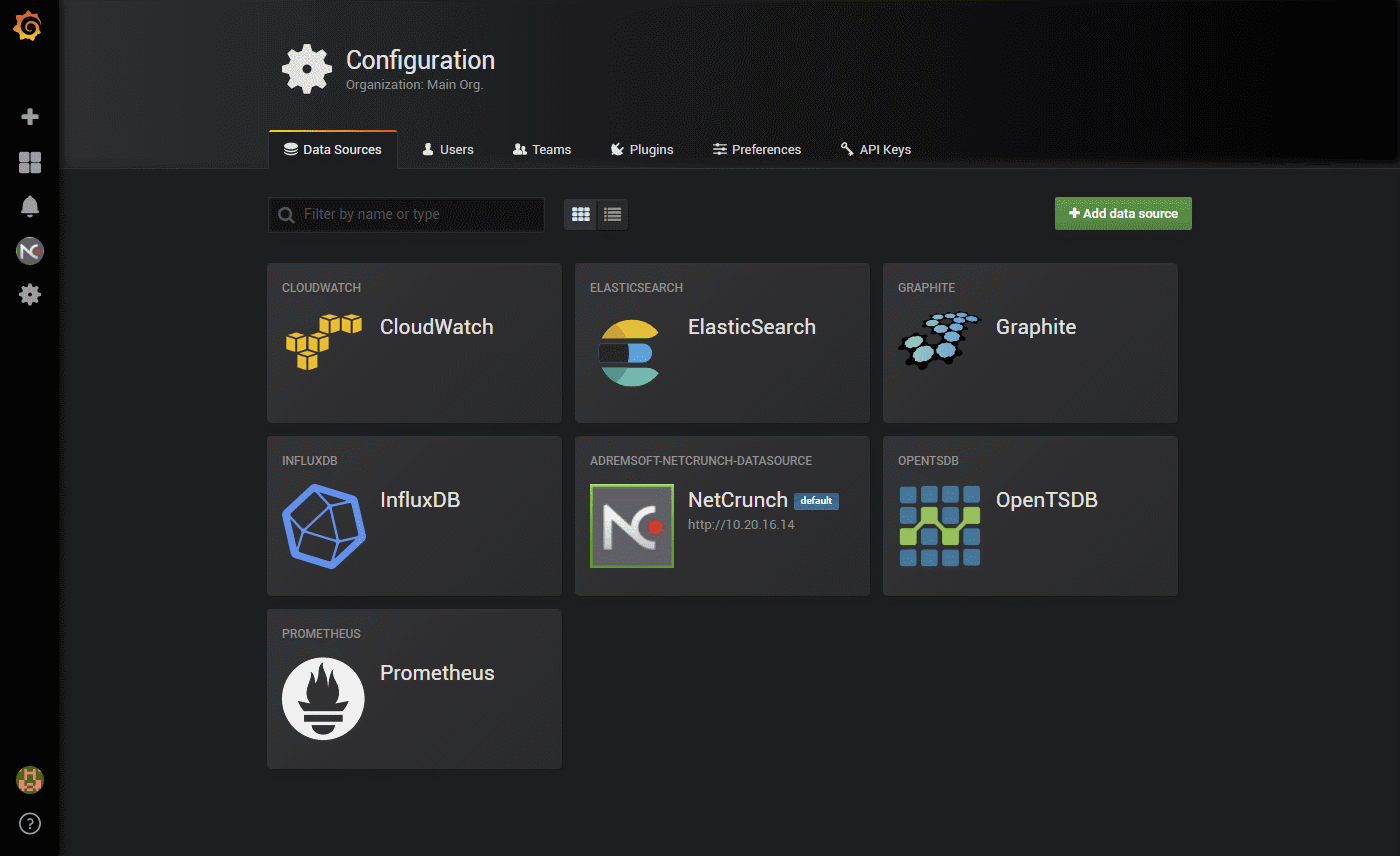Select the Data Sources tab
The image size is (1400, 856).
click(333, 149)
